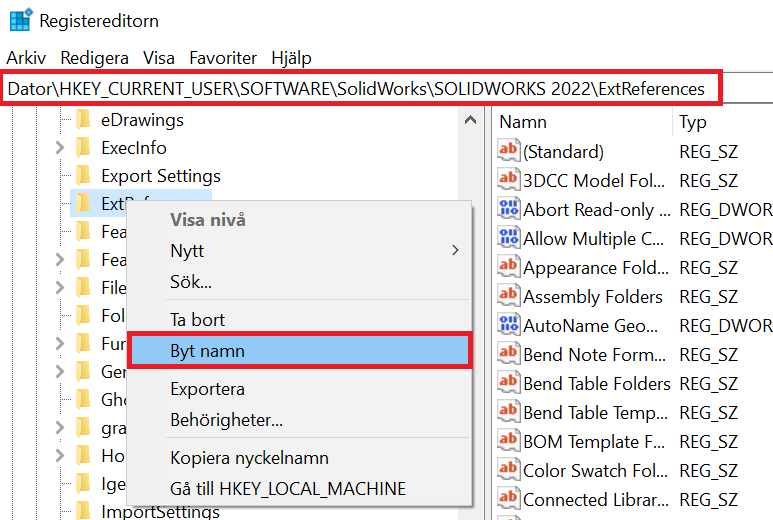The image size is (773, 520).
Task: Click the Registry Editor app icon in title bar
Action: [x=21, y=20]
